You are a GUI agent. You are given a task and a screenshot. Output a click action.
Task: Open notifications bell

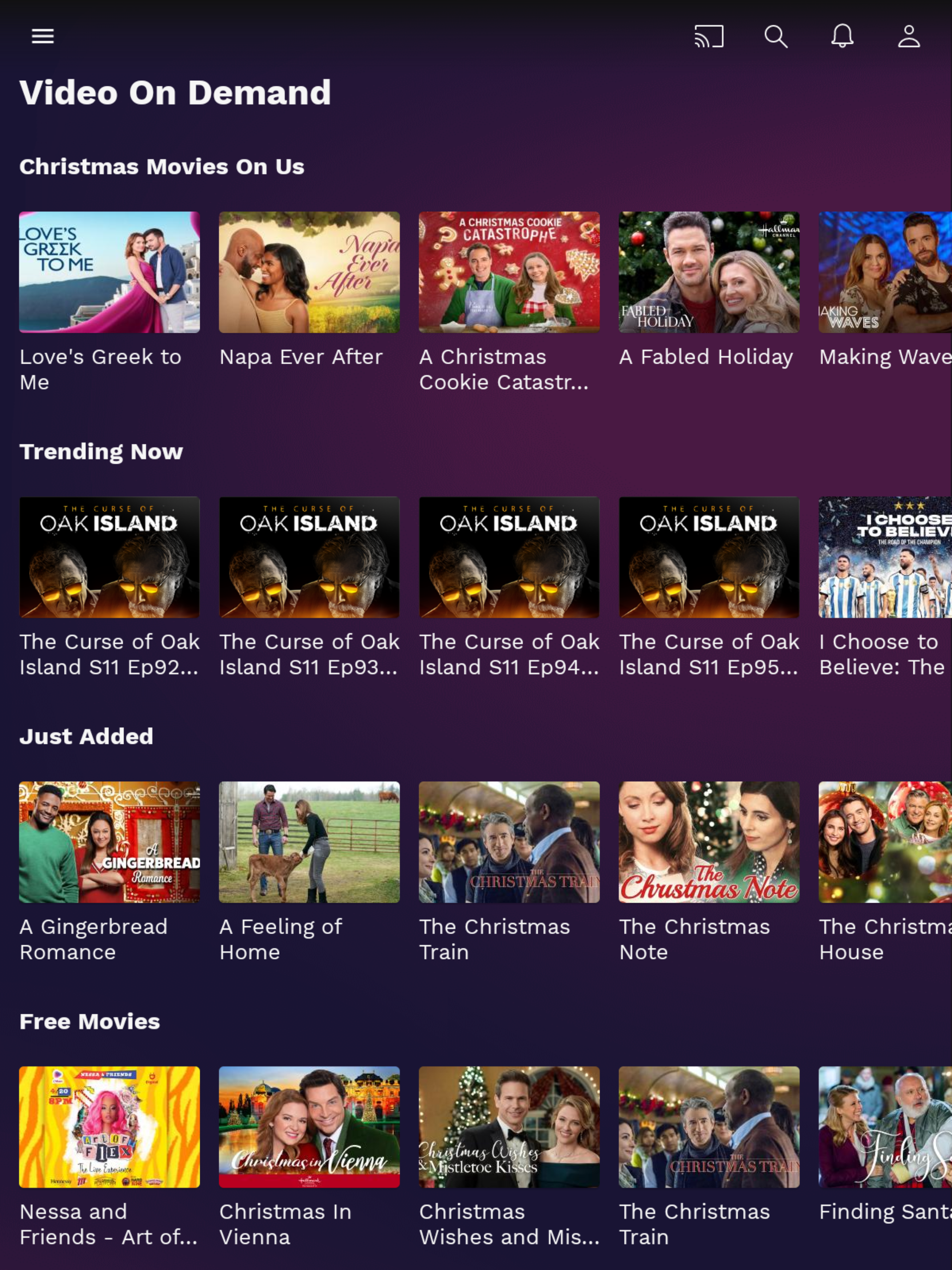pyautogui.click(x=842, y=36)
